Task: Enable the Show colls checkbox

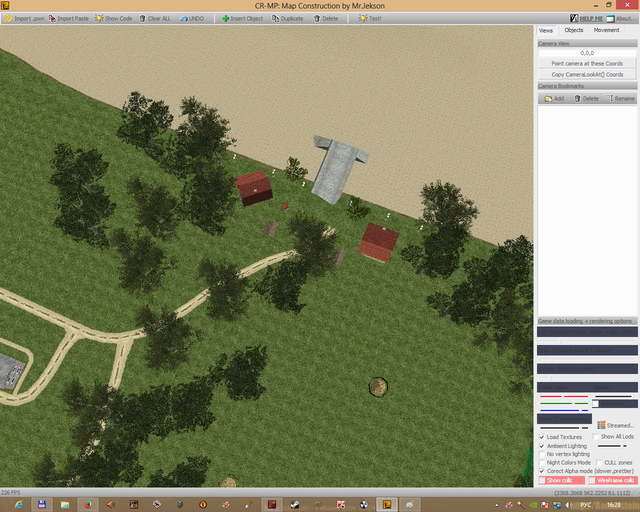Action: click(x=542, y=481)
